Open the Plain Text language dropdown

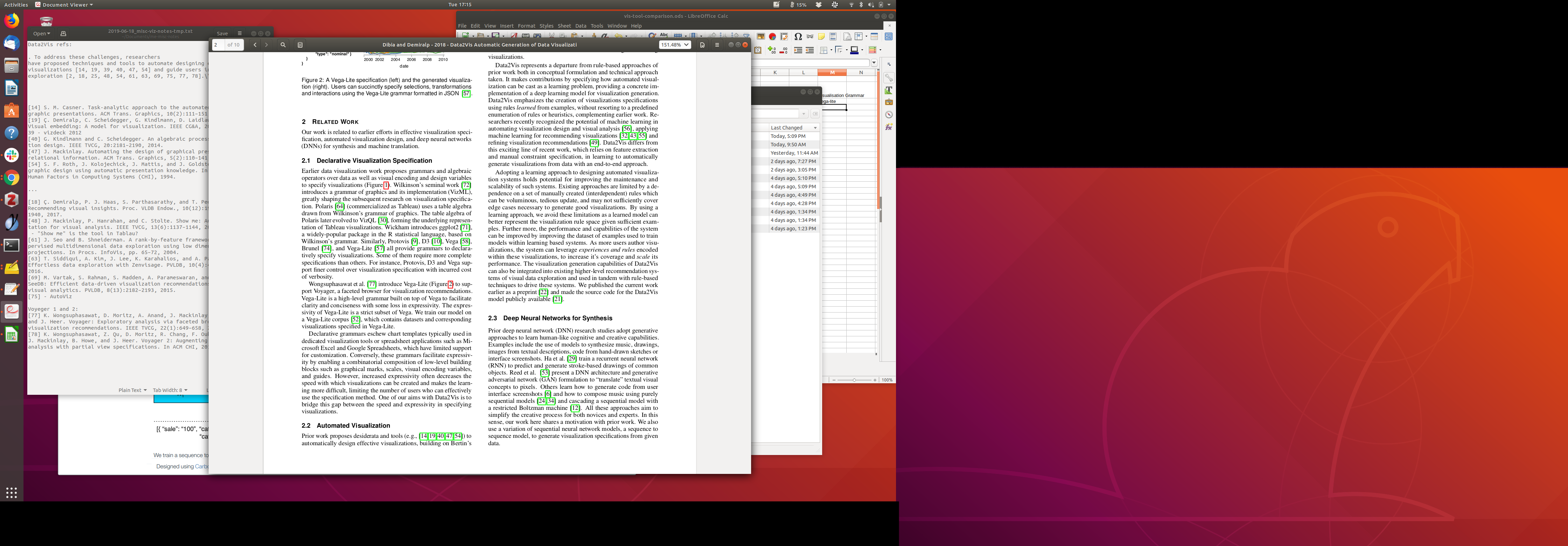point(132,390)
